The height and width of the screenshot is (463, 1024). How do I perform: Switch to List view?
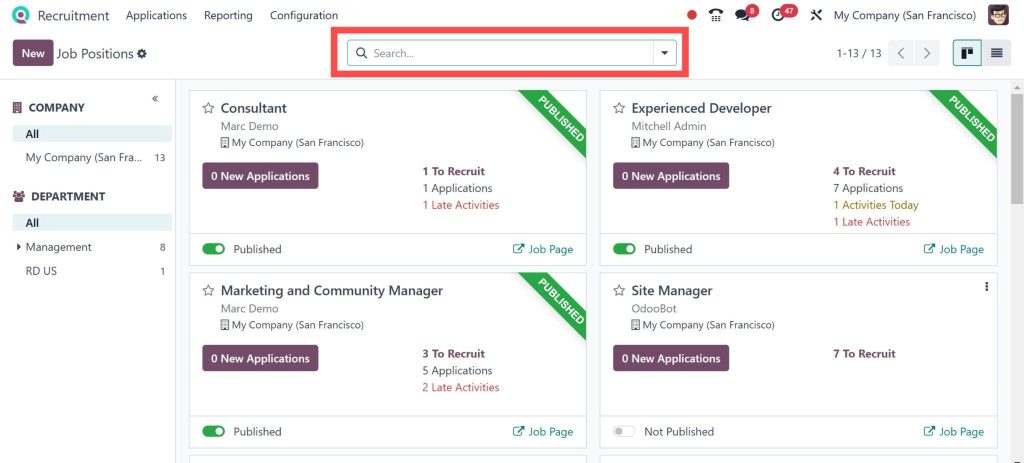[x=997, y=54]
